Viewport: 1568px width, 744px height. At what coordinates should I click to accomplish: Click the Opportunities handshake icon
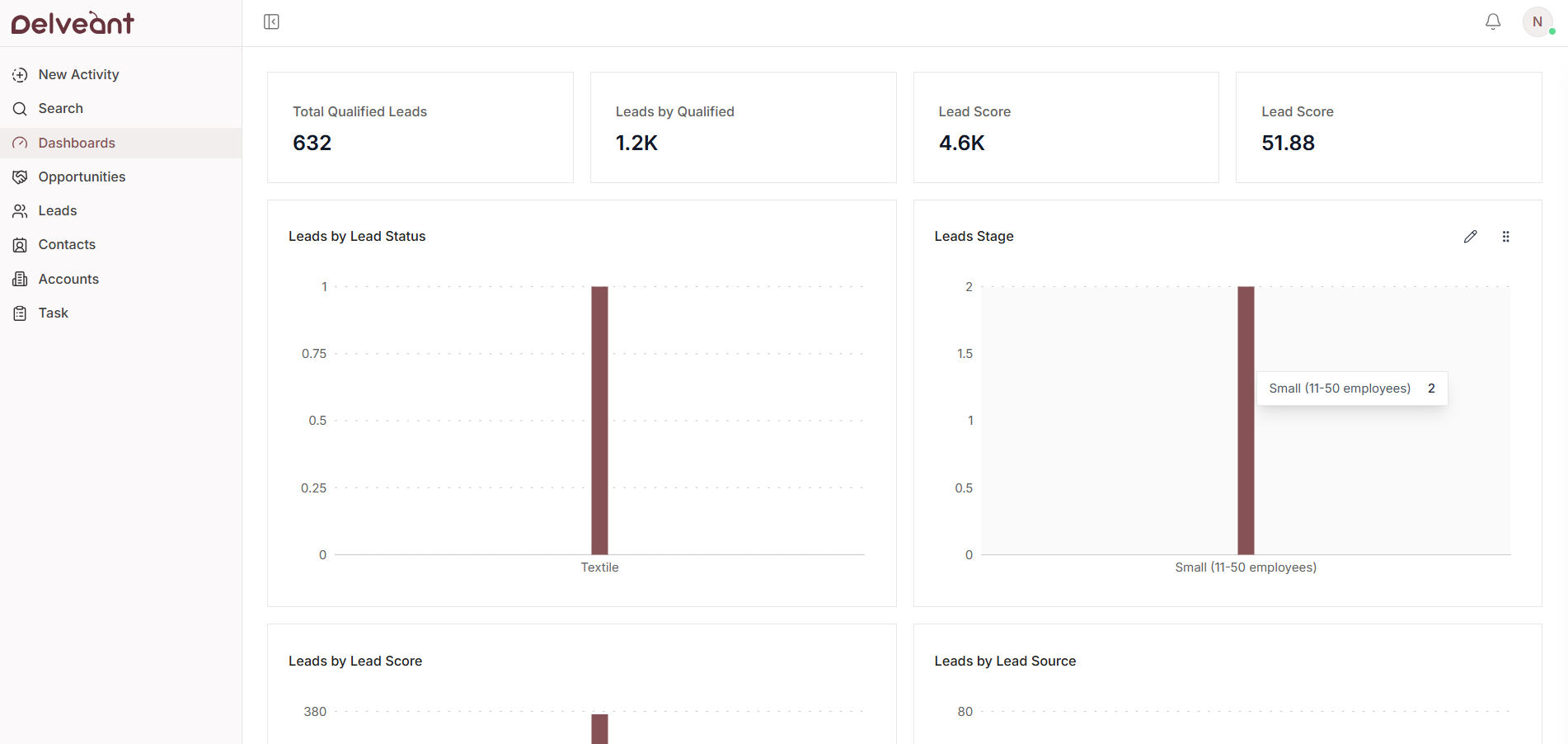click(20, 177)
